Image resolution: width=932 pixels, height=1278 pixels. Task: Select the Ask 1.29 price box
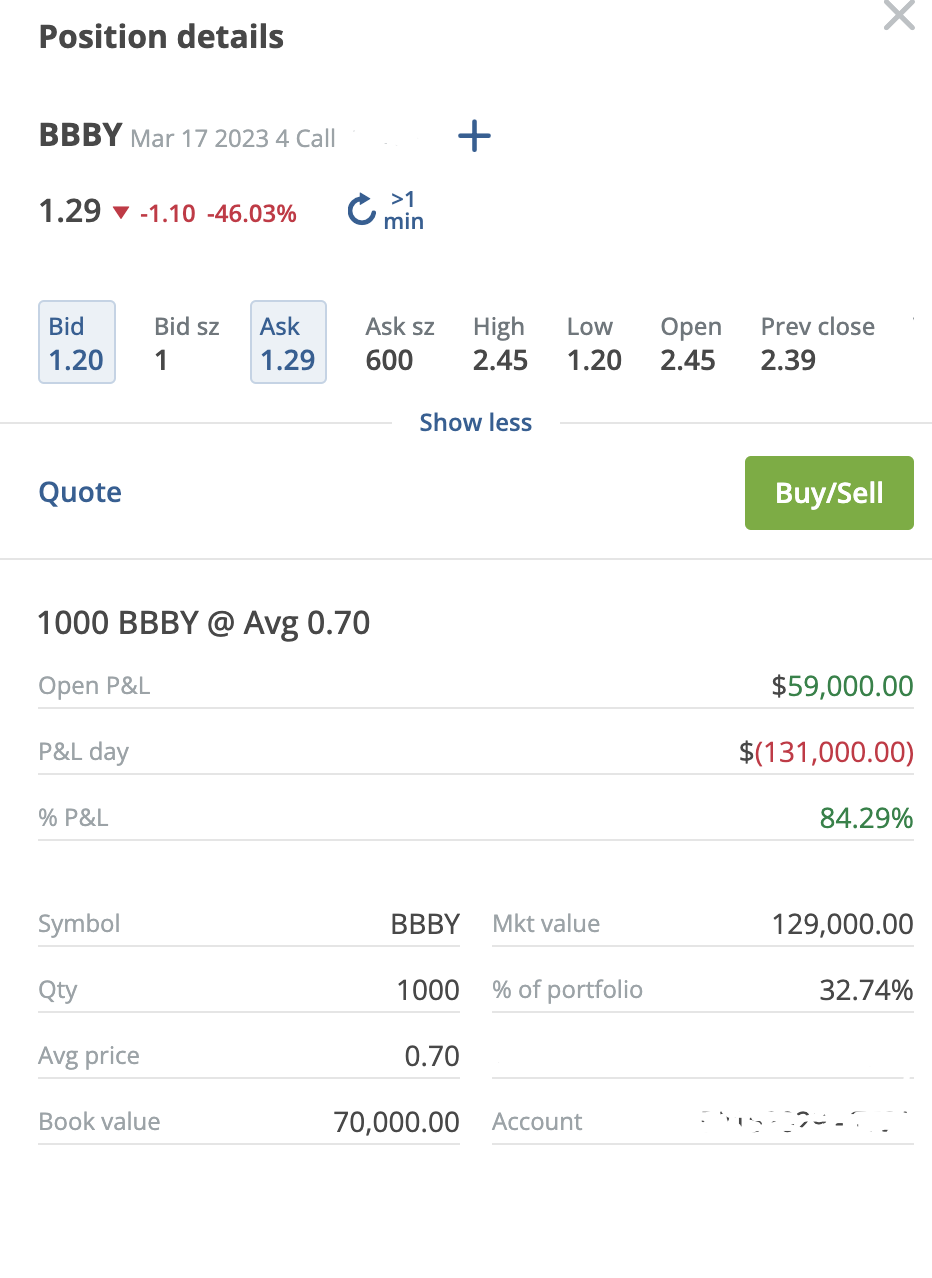click(x=288, y=342)
